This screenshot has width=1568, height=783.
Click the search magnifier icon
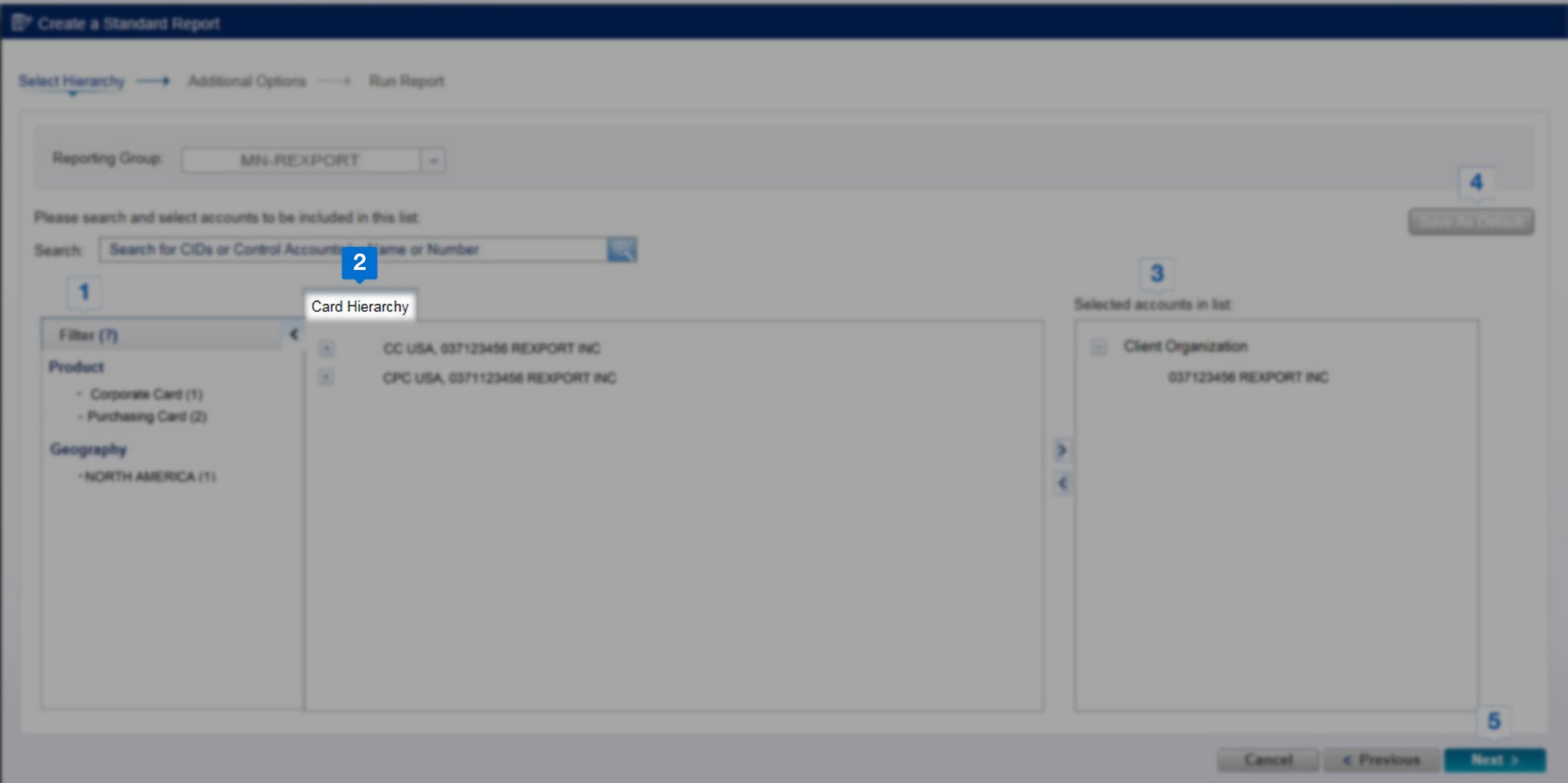tap(621, 250)
